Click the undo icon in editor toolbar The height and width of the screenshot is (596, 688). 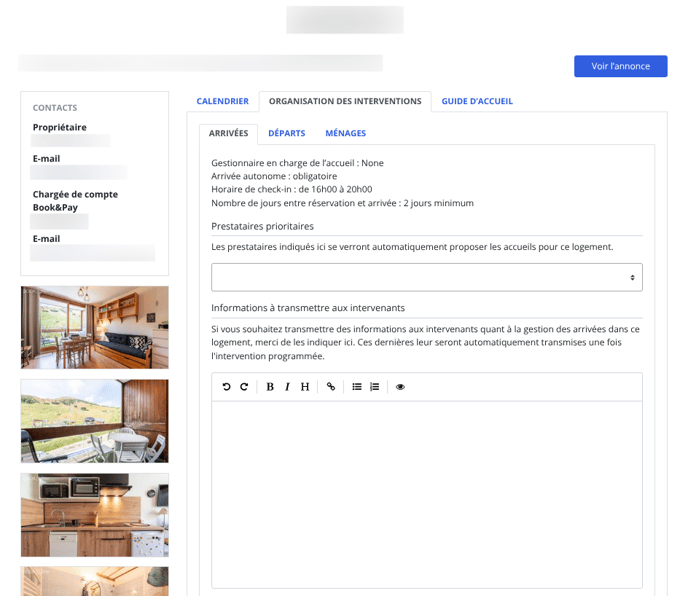(227, 387)
